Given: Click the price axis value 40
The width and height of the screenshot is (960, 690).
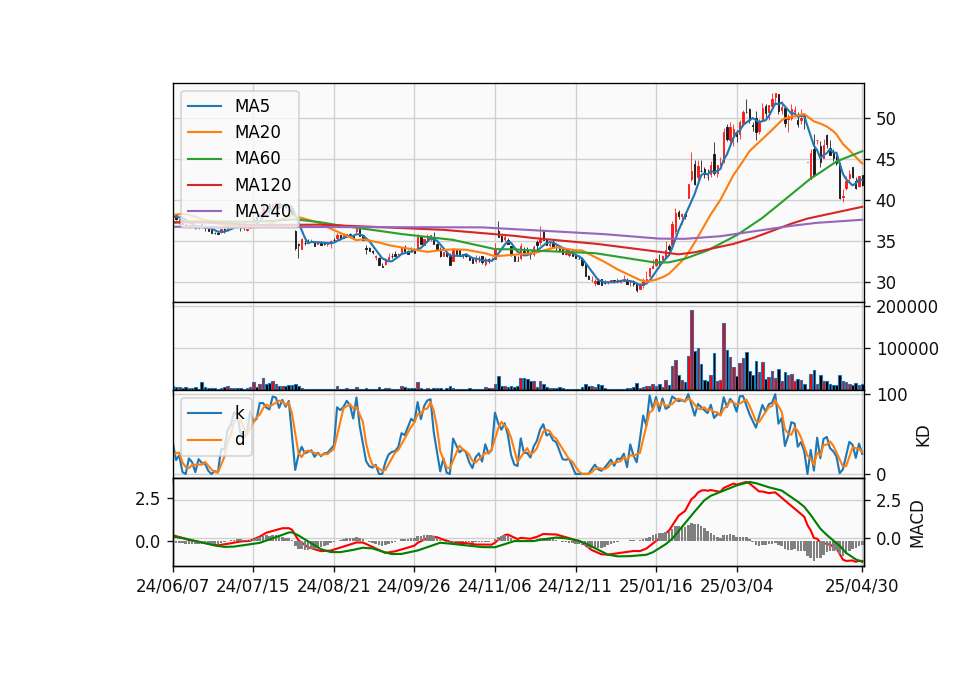Looking at the screenshot, I should pos(885,201).
